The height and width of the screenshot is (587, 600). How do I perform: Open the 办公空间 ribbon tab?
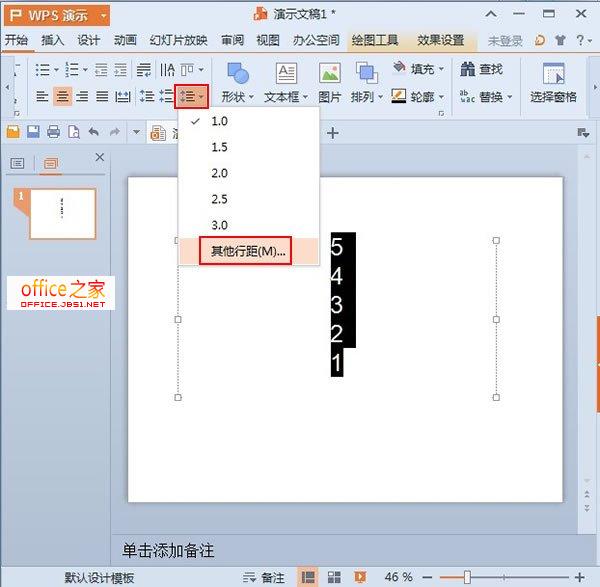coord(316,40)
